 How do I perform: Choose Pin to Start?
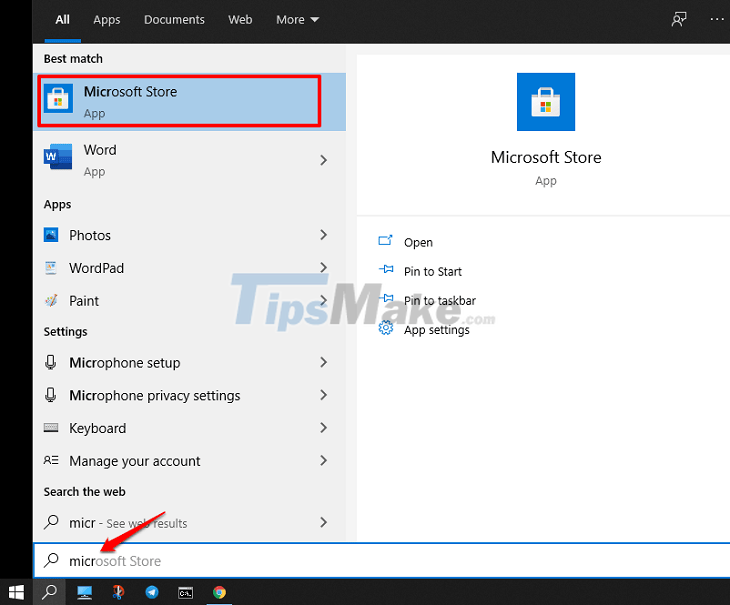pyautogui.click(x=433, y=271)
